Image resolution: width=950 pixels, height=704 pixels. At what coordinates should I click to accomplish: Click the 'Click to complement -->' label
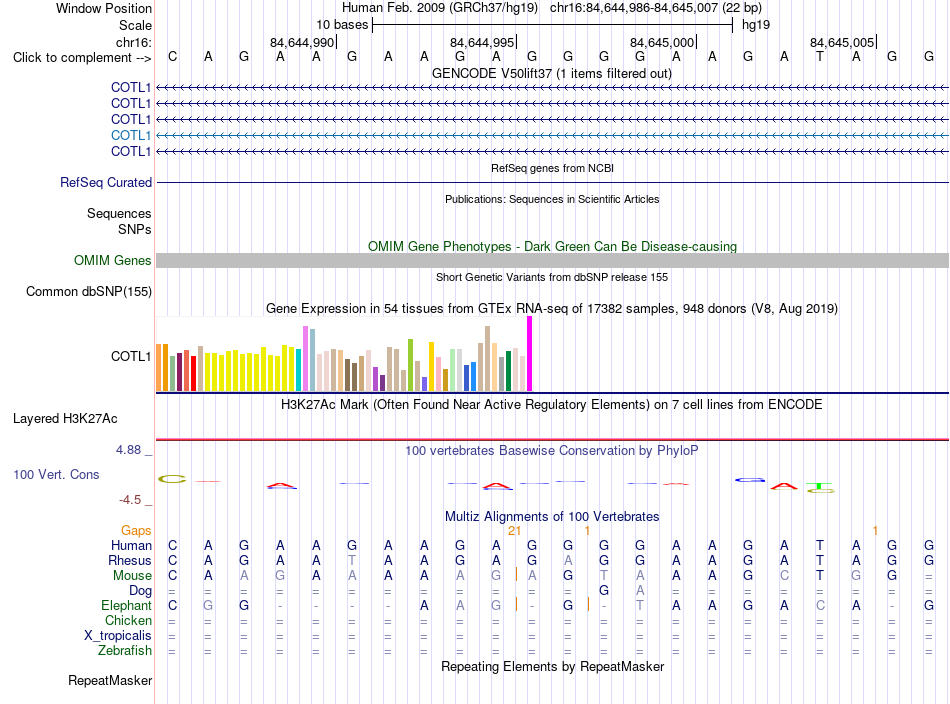click(x=82, y=58)
